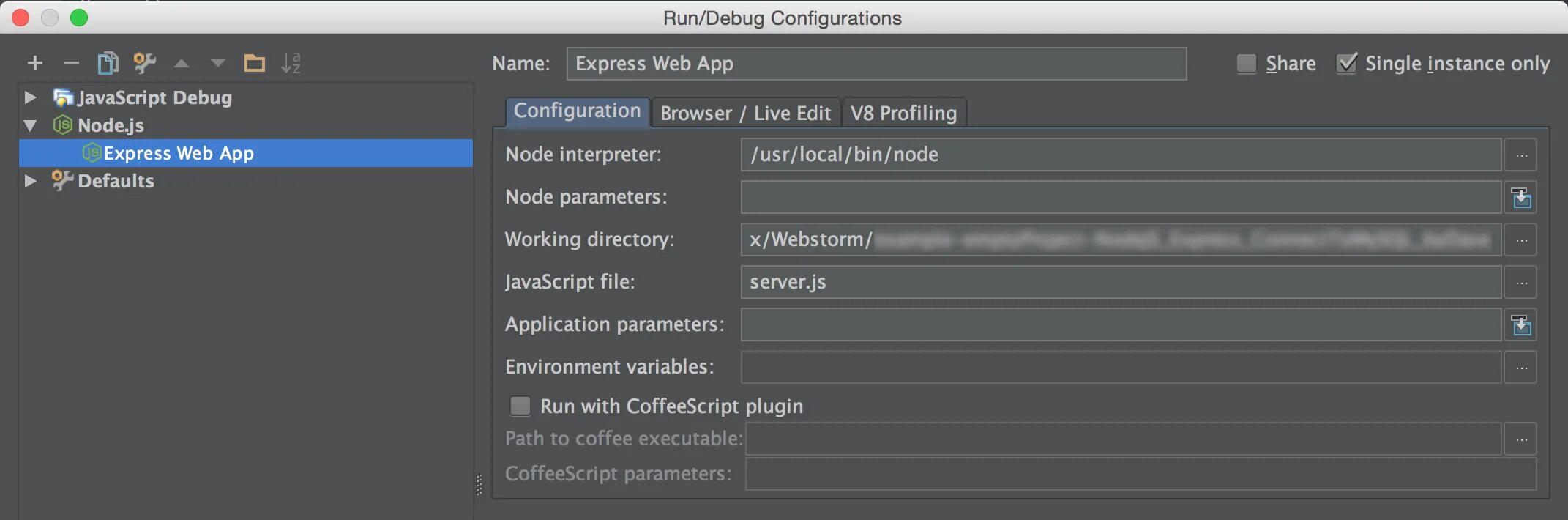Click the JavaScript file field server.js
Viewport: 1568px width, 520px height.
1121,283
